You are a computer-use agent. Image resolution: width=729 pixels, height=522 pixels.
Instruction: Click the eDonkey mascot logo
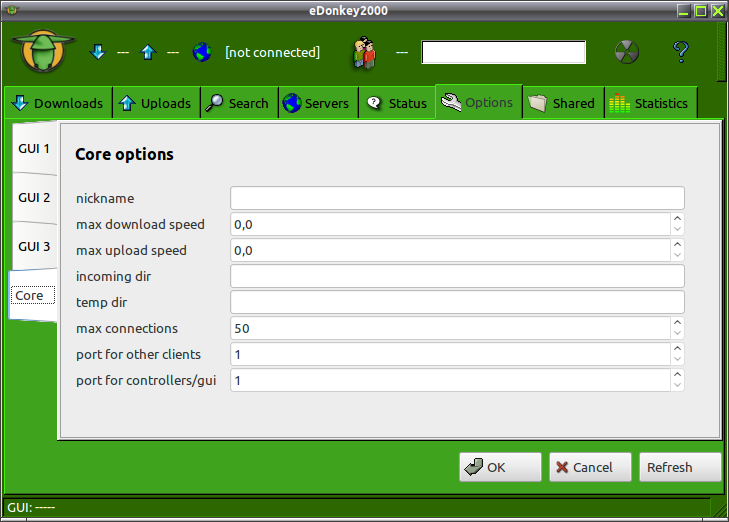point(43,51)
